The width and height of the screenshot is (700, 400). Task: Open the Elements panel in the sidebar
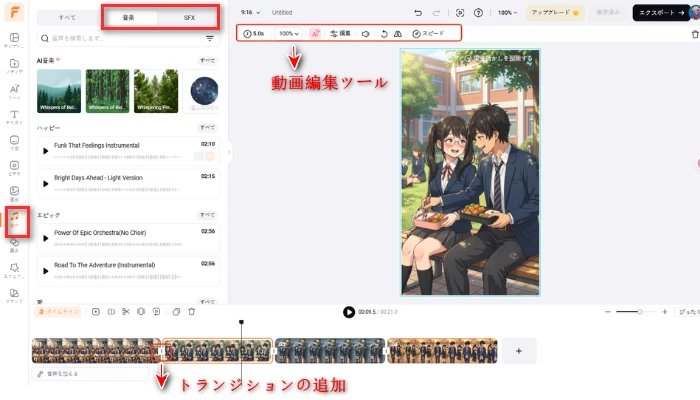click(14, 245)
